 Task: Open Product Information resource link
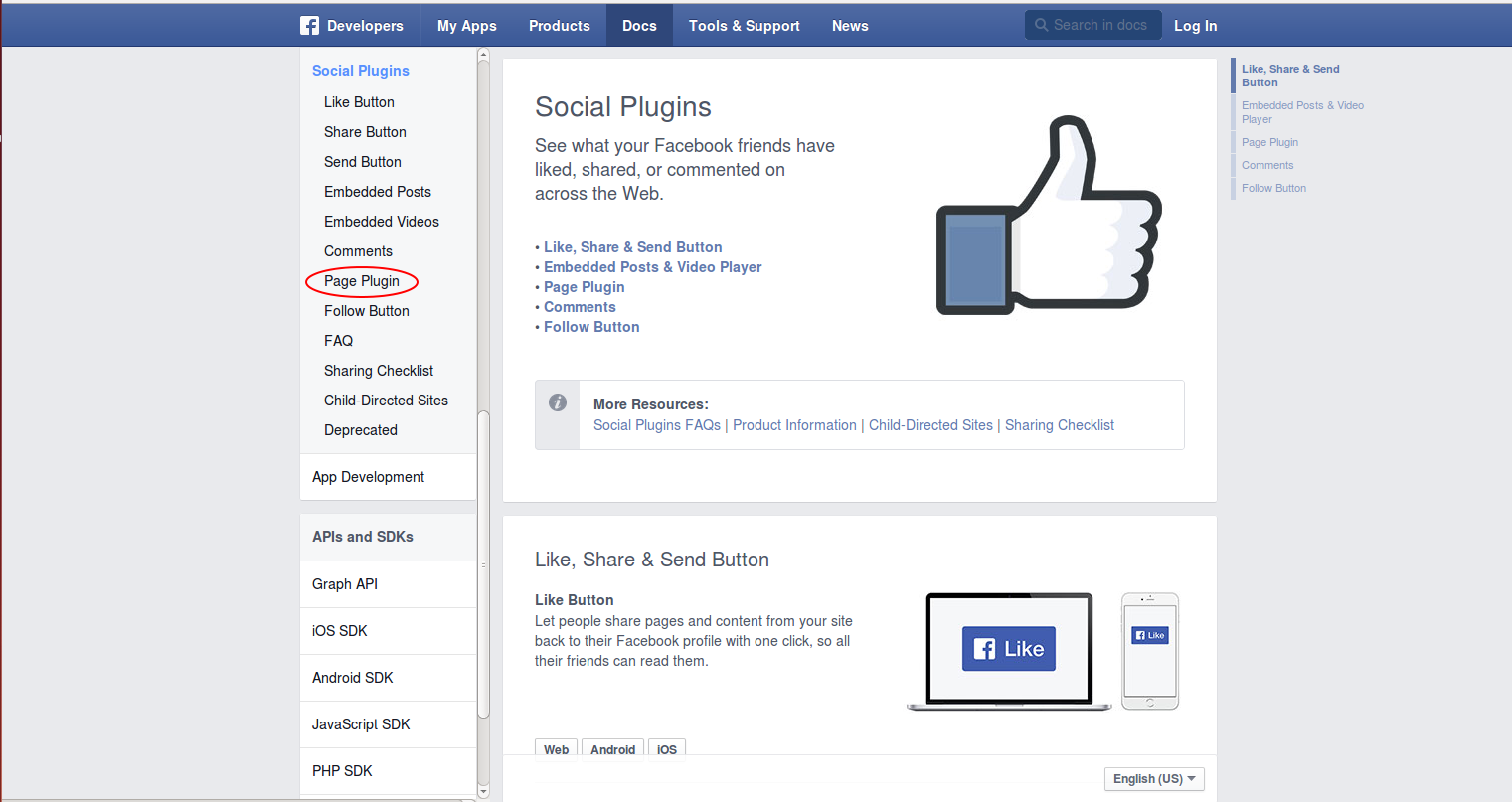coord(794,425)
